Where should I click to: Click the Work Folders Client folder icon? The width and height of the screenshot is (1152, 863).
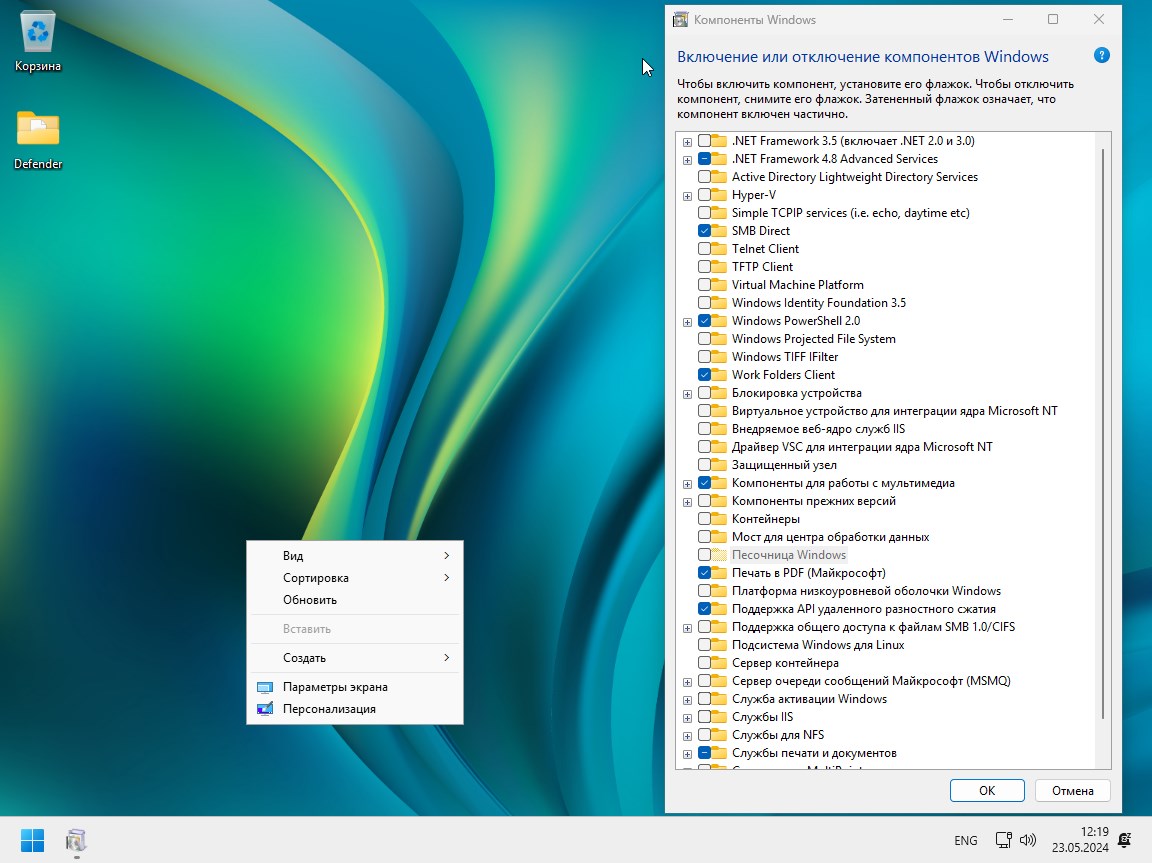point(719,375)
